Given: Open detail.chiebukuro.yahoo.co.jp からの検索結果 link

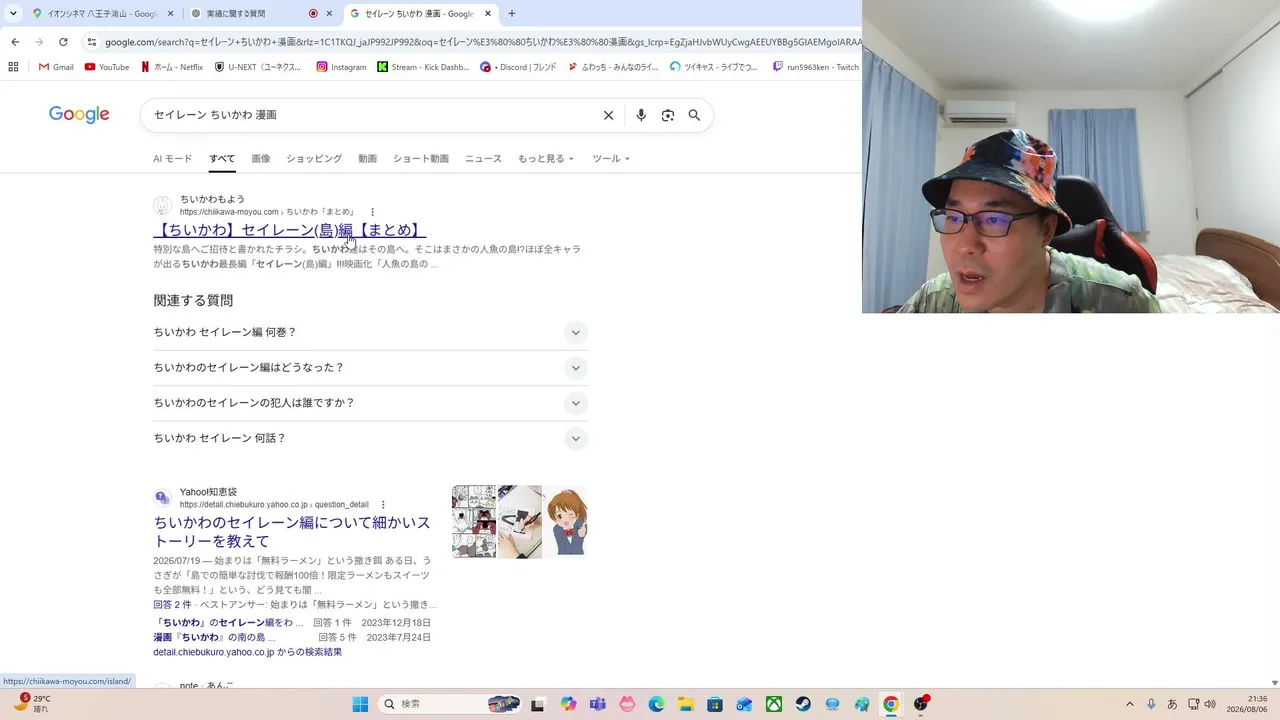Looking at the screenshot, I should pos(248,652).
